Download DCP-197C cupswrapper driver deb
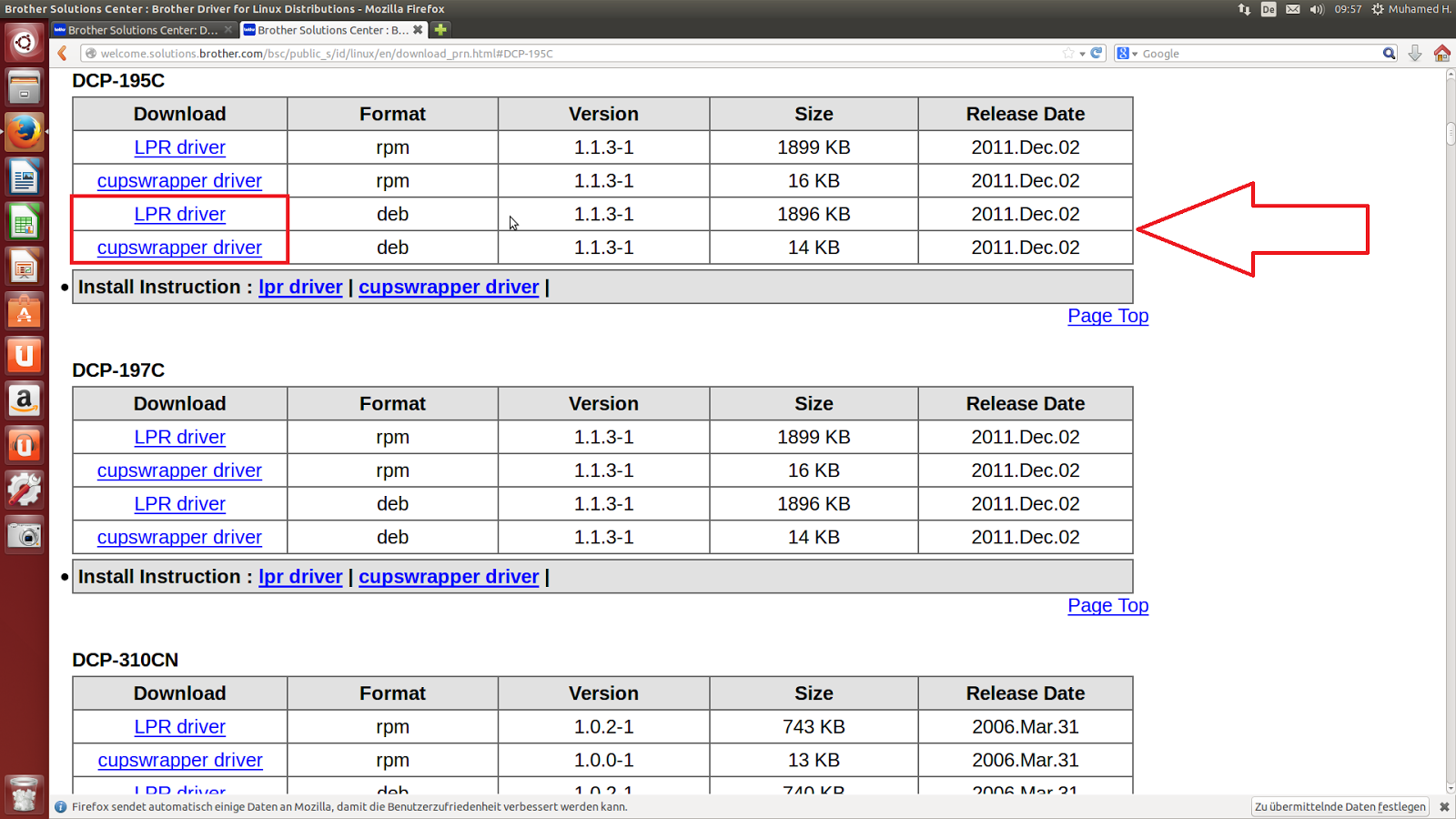Viewport: 1456px width, 819px height. 180,537
